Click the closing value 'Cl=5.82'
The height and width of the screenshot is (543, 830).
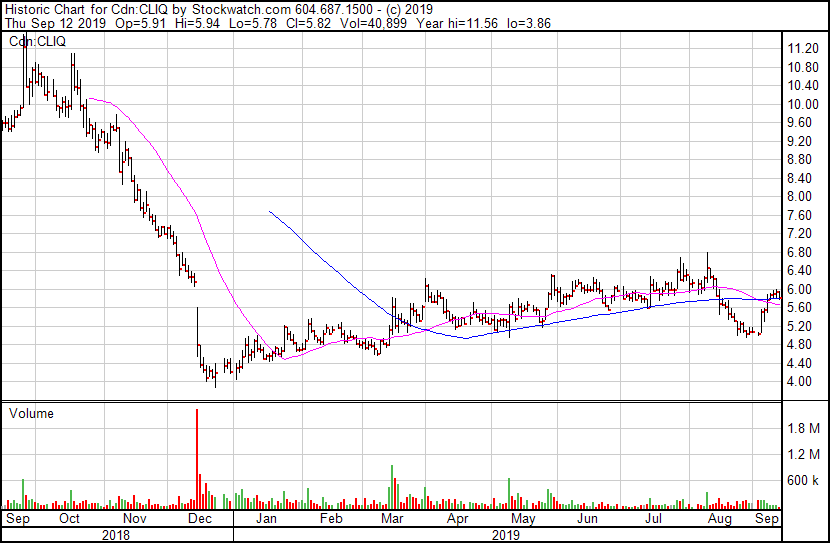pos(309,23)
